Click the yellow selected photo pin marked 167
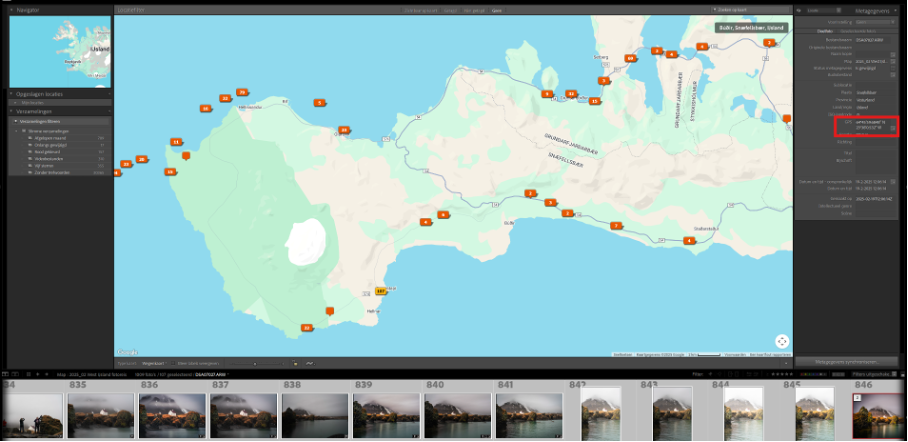908x442 pixels. [x=380, y=291]
